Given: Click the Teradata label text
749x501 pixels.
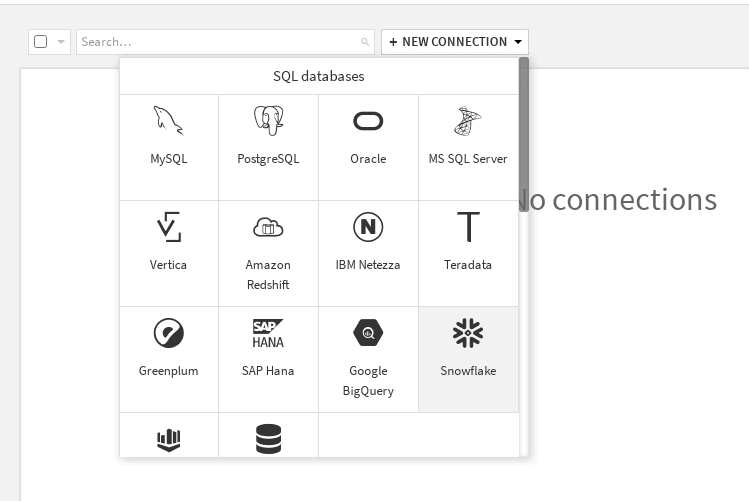Looking at the screenshot, I should pyautogui.click(x=468, y=265).
